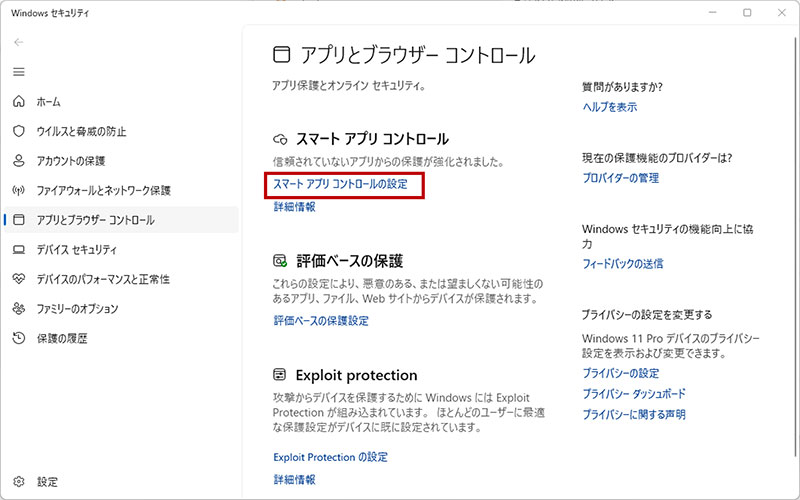Click the device security laptop icon

click(x=19, y=249)
